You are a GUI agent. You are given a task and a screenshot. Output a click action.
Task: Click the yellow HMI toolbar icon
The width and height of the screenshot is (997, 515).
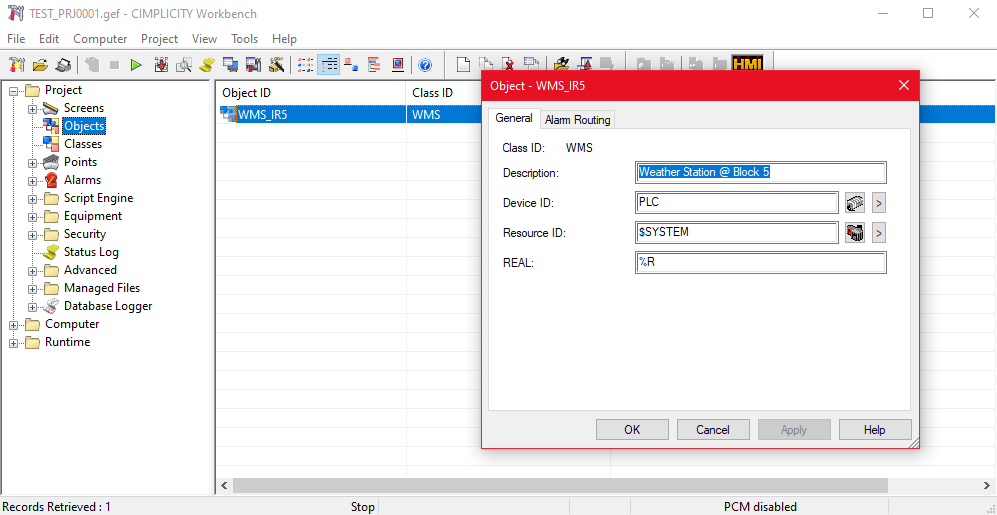[746, 64]
